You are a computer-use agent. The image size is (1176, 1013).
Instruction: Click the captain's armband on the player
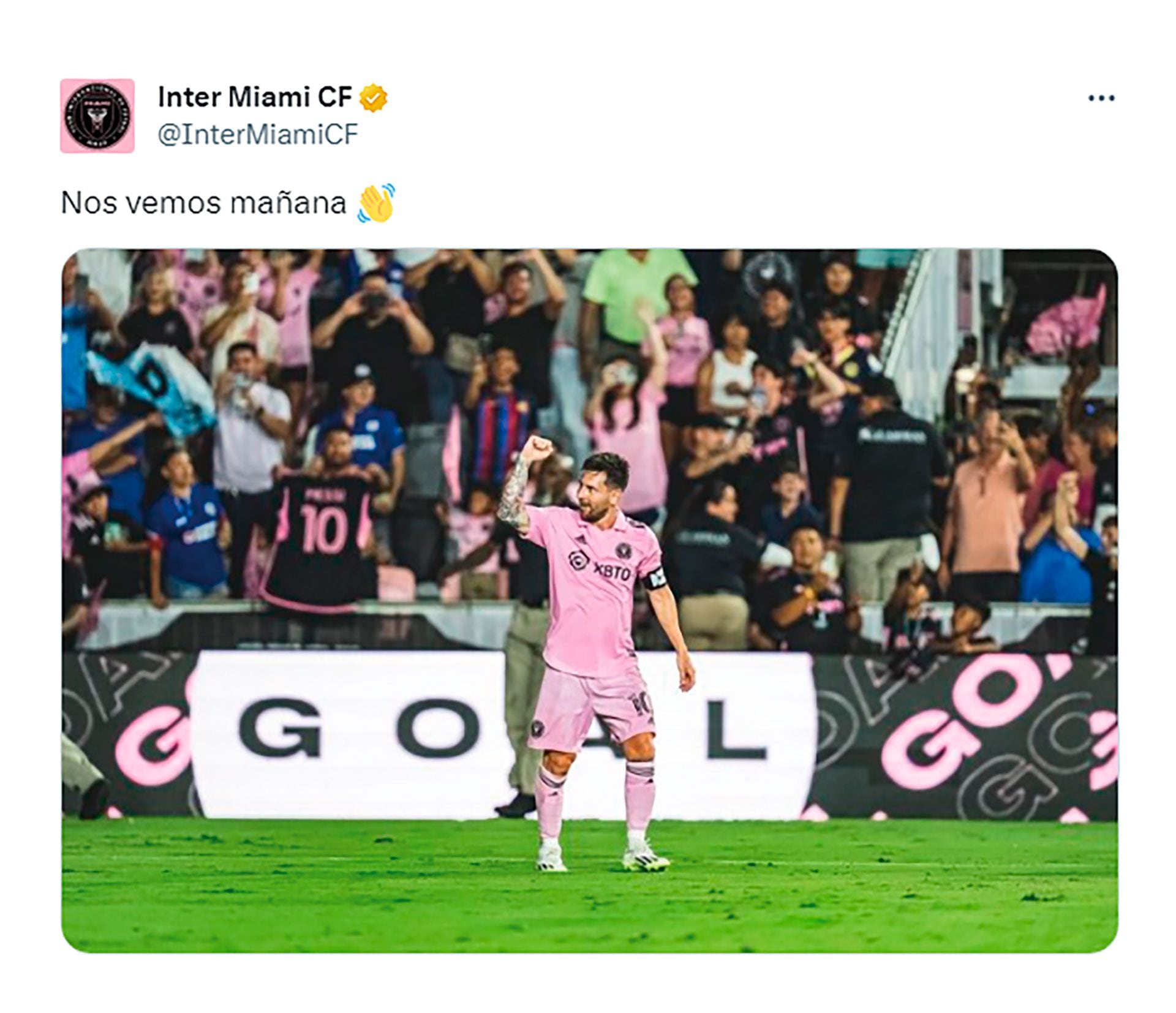click(x=656, y=579)
